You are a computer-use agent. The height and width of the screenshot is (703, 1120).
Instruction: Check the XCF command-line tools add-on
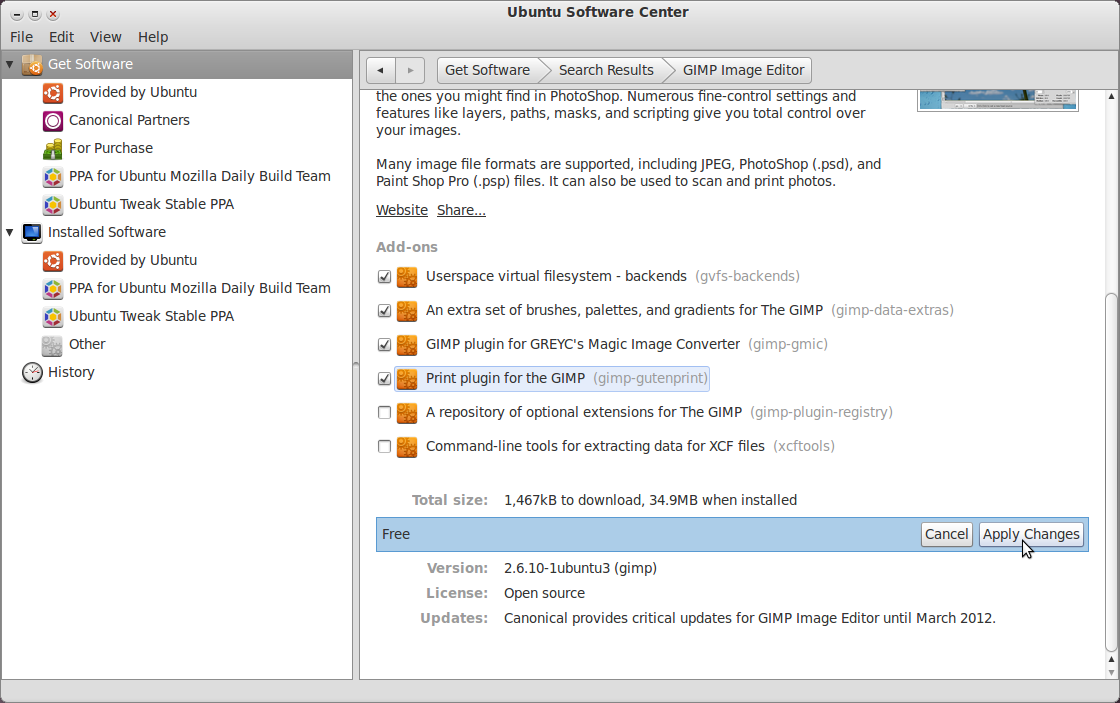(384, 447)
